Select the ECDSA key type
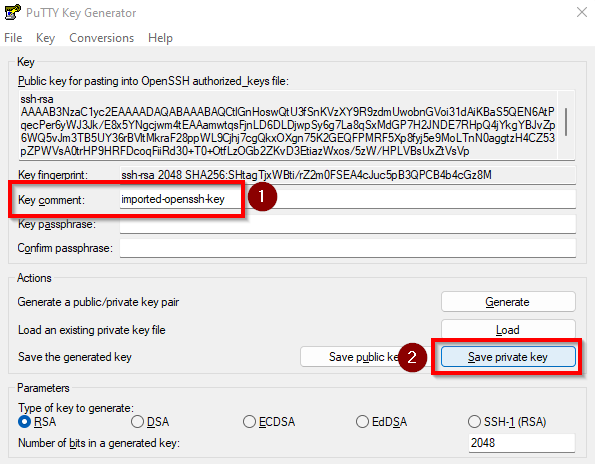This screenshot has height=464, width=595. click(x=269, y=422)
